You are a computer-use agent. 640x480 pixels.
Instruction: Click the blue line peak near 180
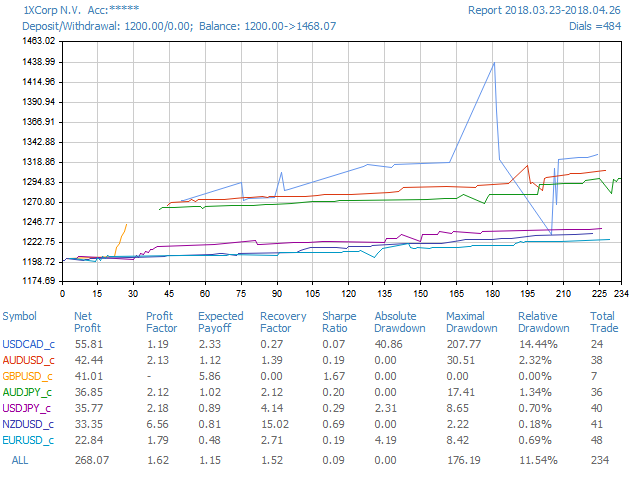click(x=494, y=63)
